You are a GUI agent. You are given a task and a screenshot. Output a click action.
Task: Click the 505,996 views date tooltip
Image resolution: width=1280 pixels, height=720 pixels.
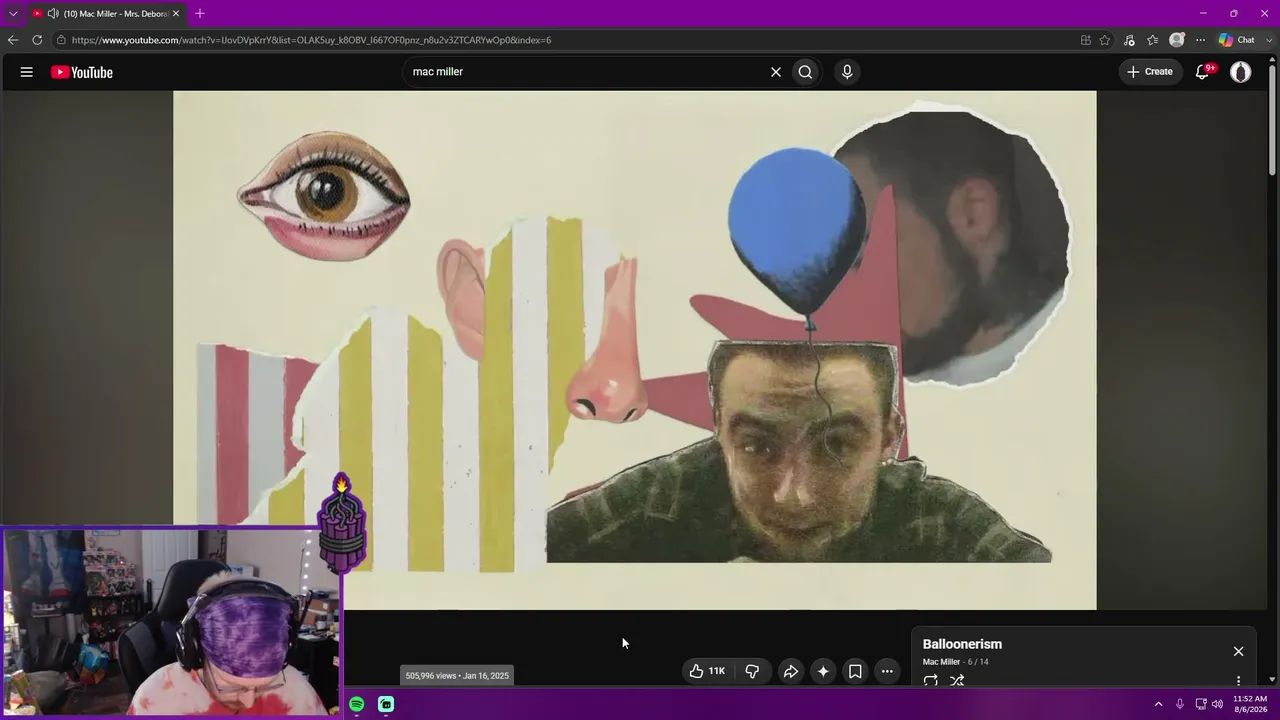457,676
